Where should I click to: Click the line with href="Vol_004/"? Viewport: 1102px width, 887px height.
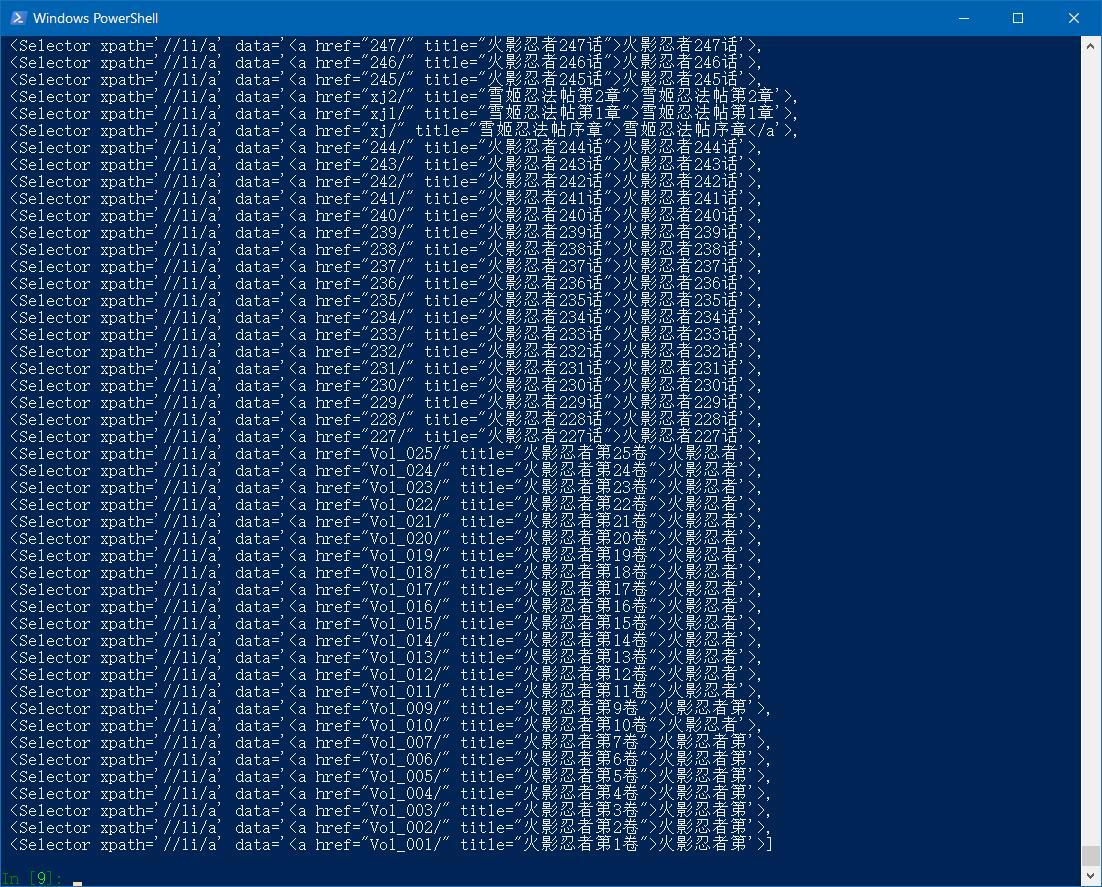click(x=390, y=794)
